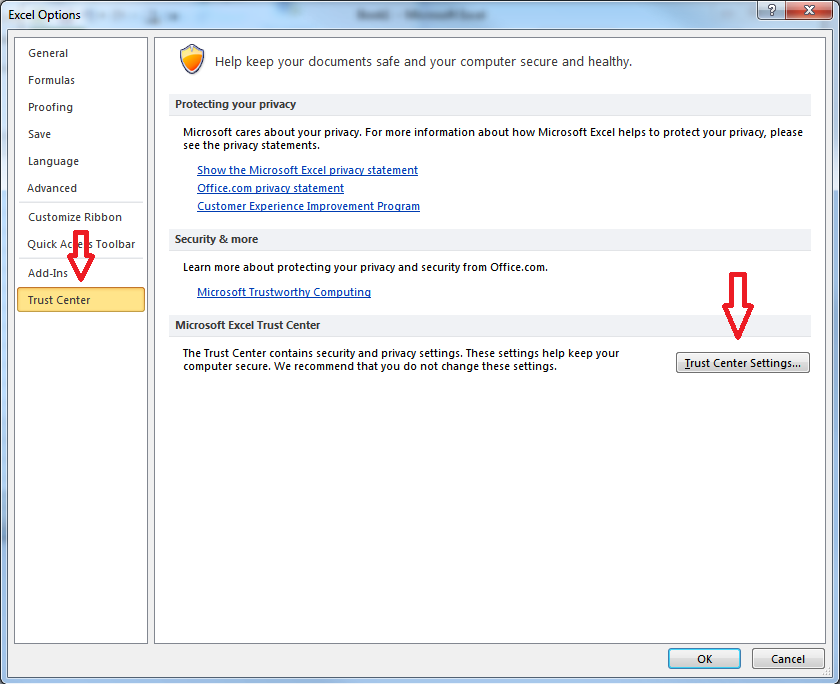
Task: Click the Microsoft Excel Trust Center heading
Action: (x=248, y=325)
